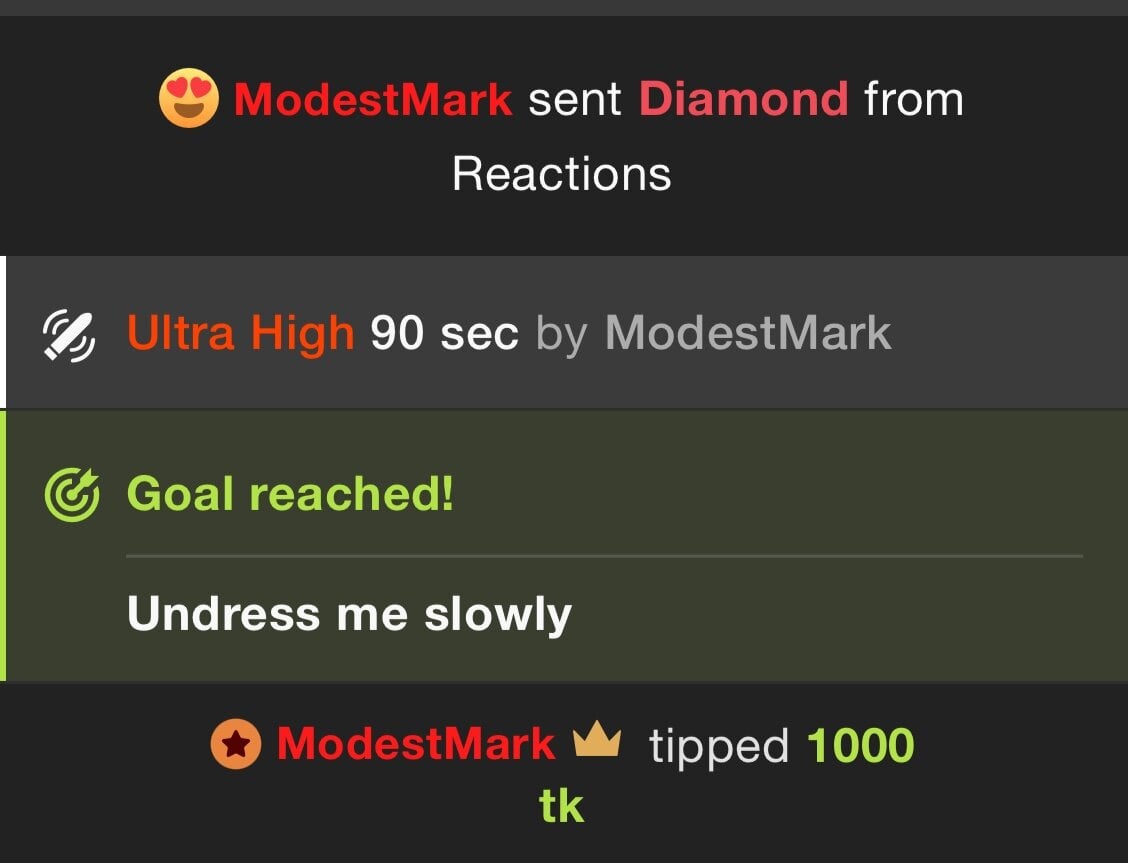1128x863 pixels.
Task: Open ModestMark's profile from Diamond message
Action: tap(373, 99)
